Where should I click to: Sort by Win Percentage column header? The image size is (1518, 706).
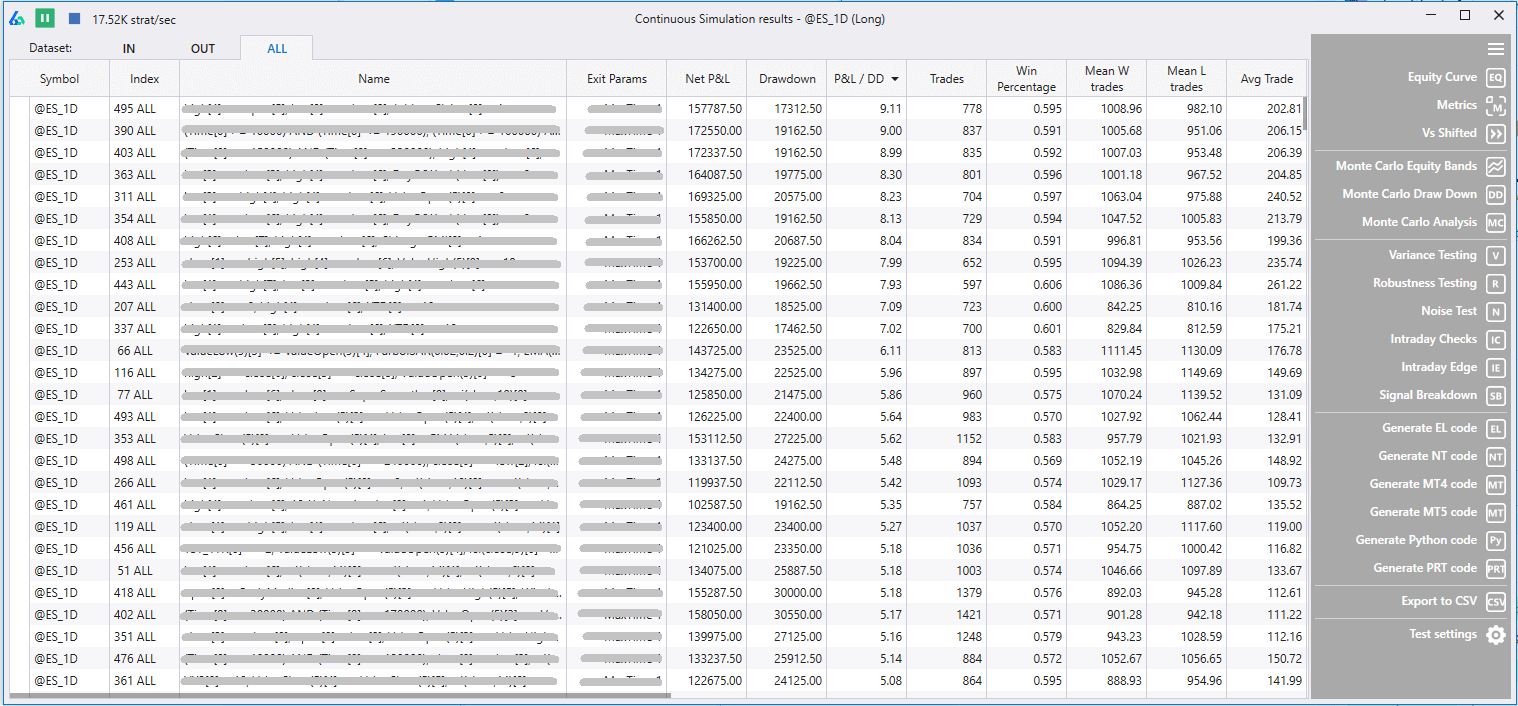(x=1026, y=79)
